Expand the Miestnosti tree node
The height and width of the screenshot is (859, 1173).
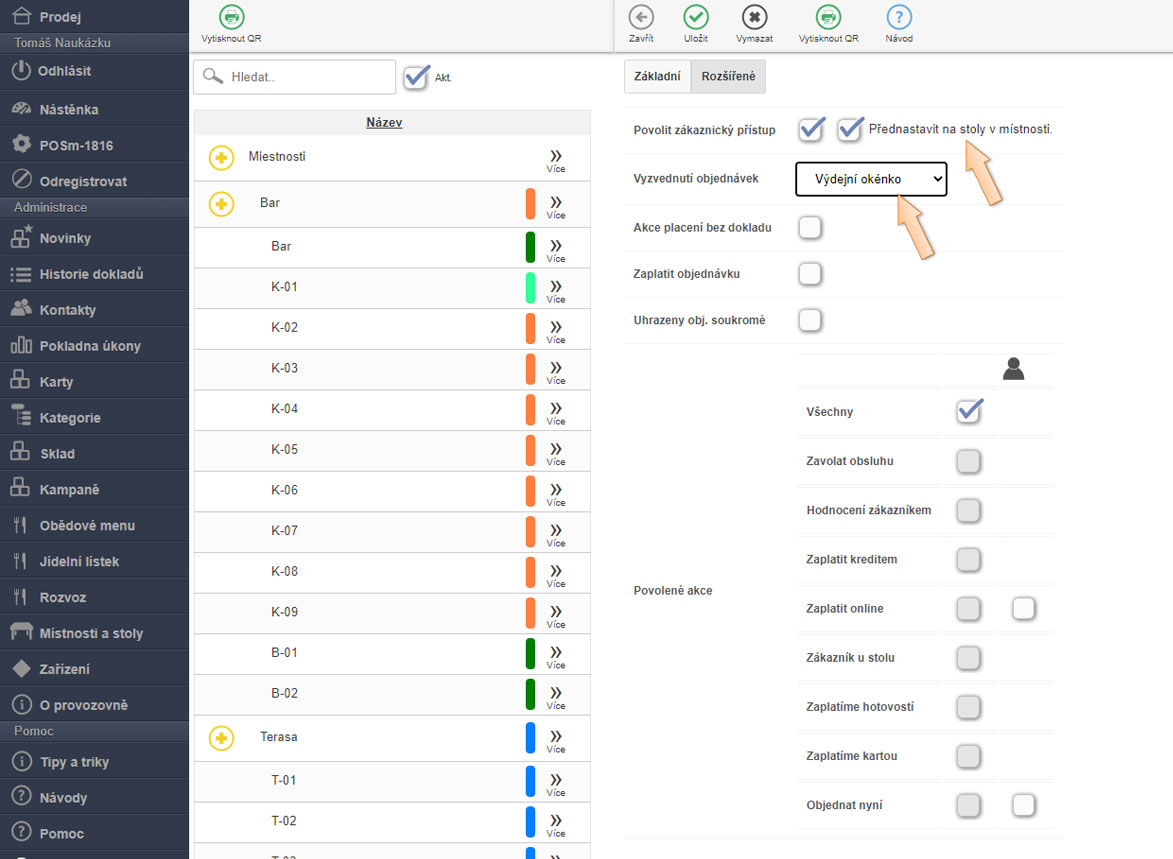point(221,158)
